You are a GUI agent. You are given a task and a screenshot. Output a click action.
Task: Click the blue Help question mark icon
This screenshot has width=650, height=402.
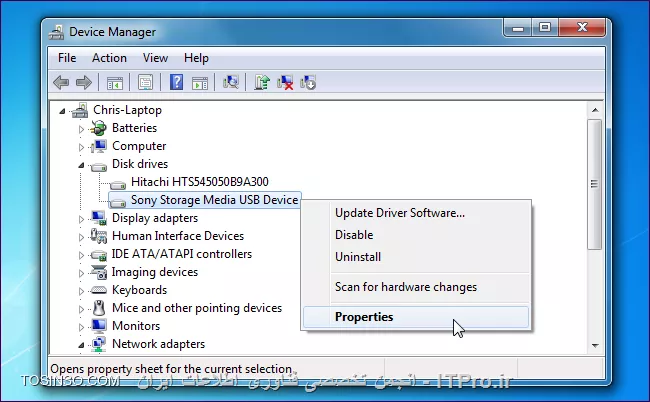(177, 82)
